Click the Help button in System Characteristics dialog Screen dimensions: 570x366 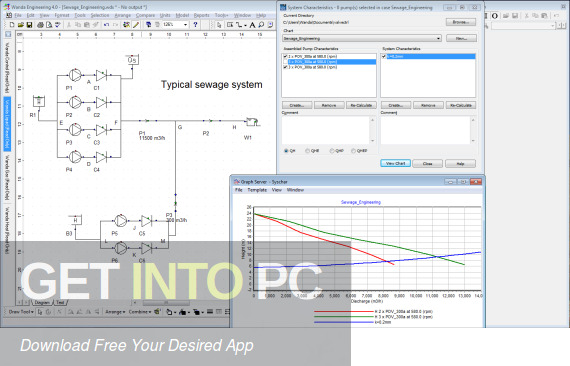[x=460, y=164]
